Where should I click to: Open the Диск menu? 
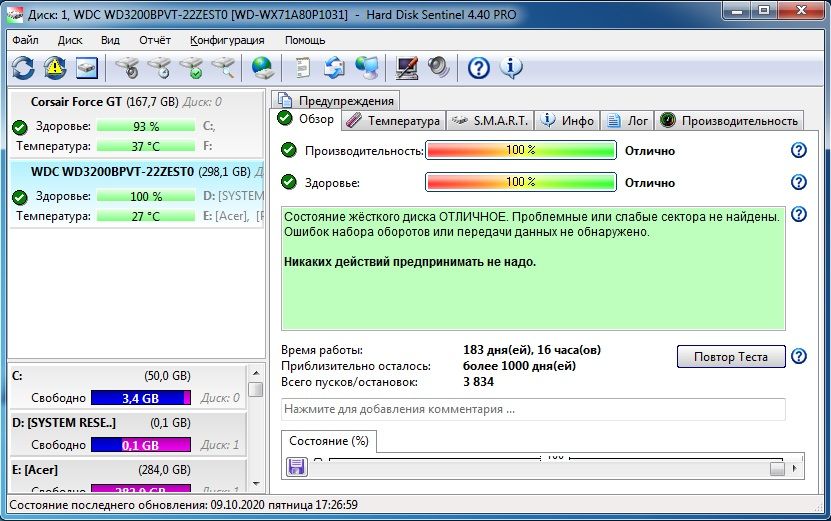coord(70,40)
